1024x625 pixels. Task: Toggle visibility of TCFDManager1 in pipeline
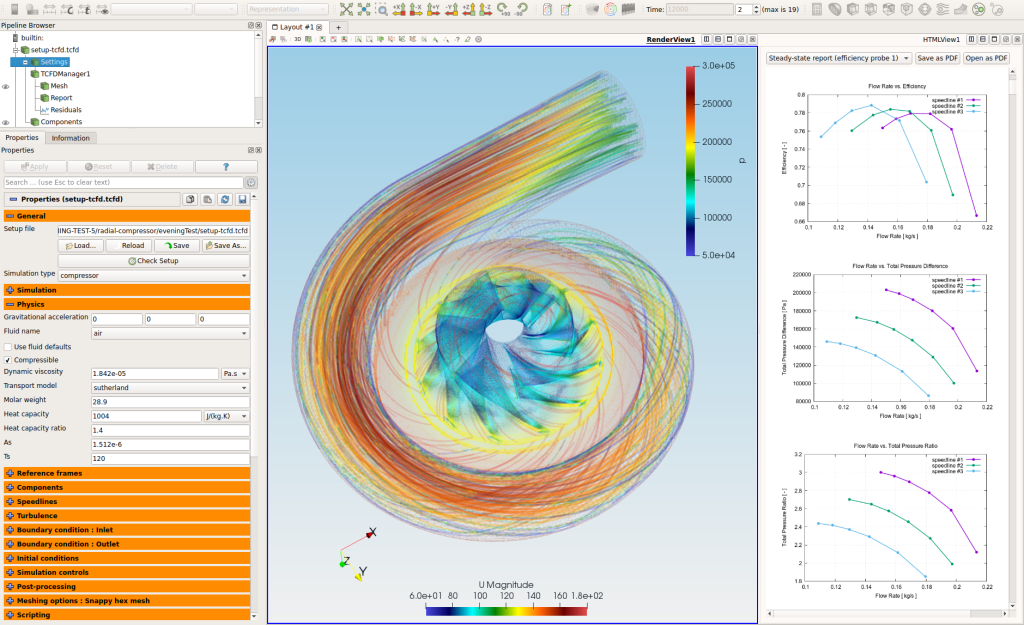(6, 74)
